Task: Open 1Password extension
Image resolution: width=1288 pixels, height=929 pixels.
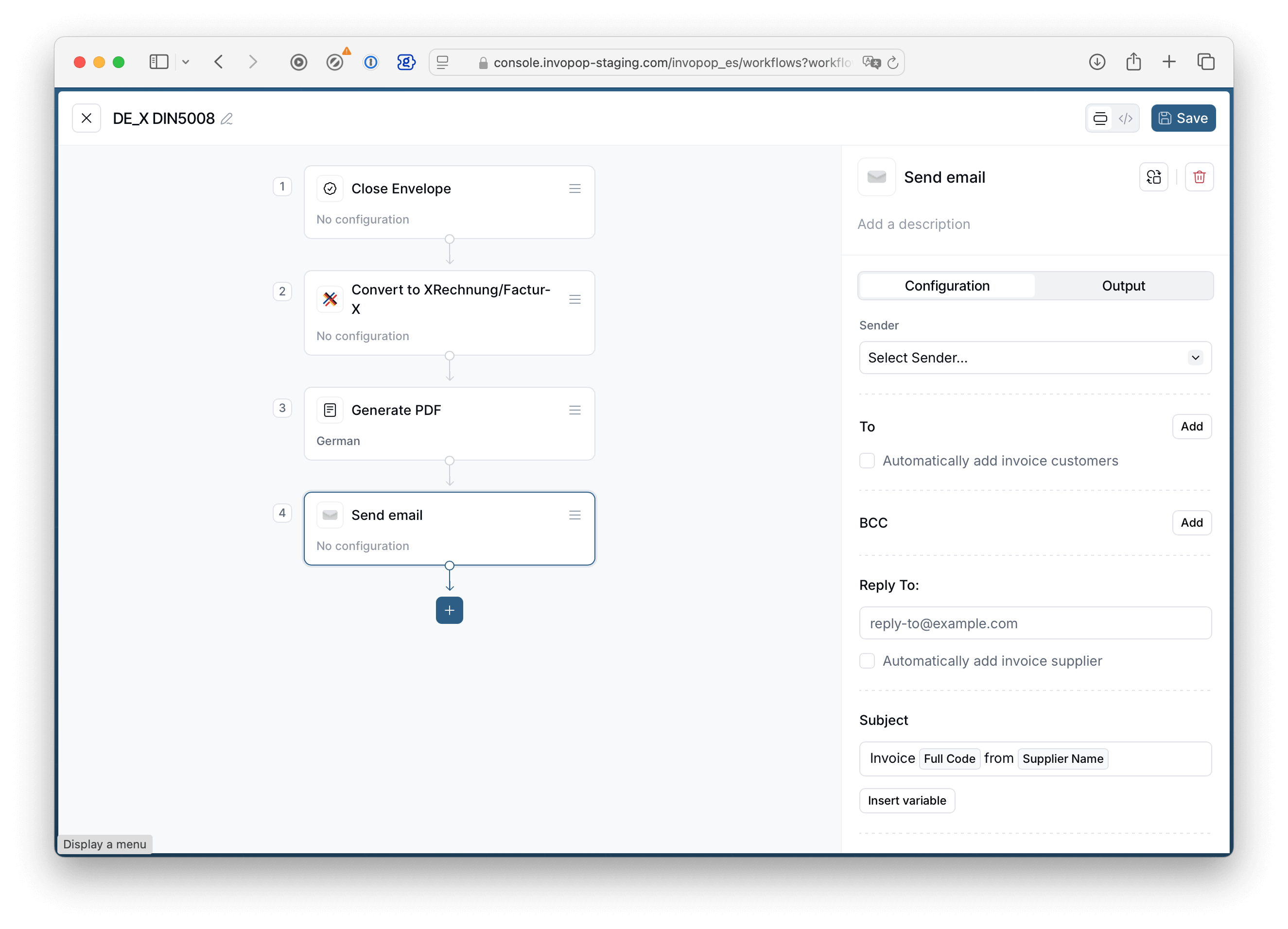Action: coord(370,62)
